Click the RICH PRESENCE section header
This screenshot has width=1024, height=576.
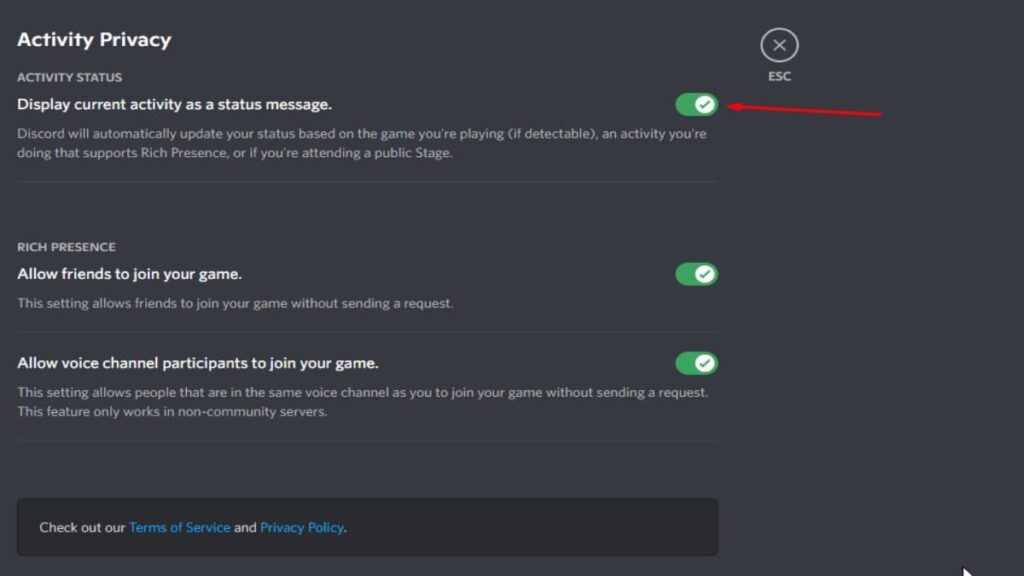point(66,247)
